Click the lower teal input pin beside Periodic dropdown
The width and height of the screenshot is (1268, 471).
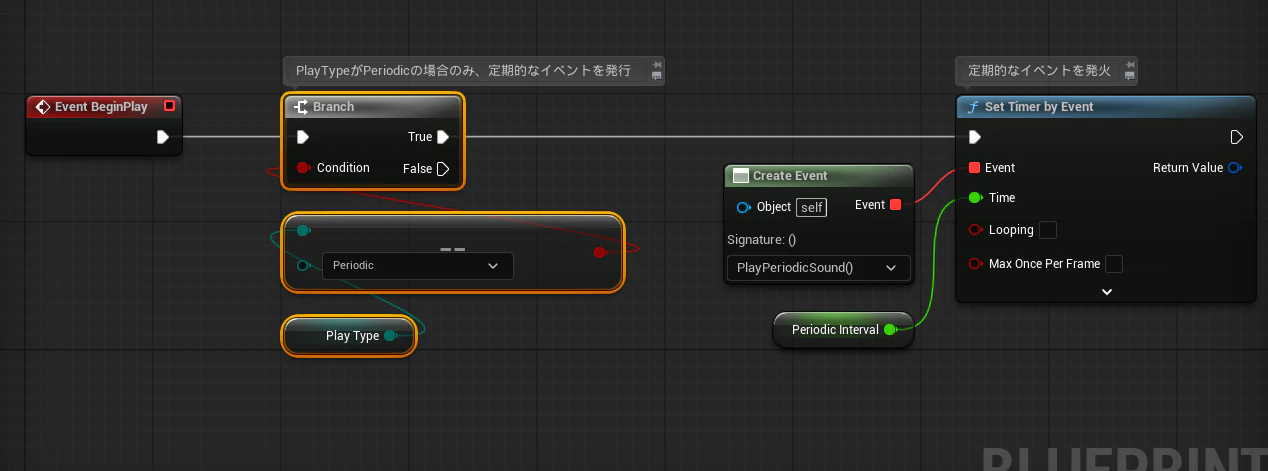point(303,265)
